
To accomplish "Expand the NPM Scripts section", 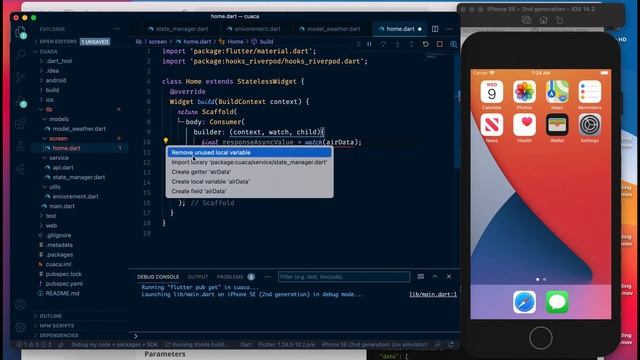I will point(57,326).
